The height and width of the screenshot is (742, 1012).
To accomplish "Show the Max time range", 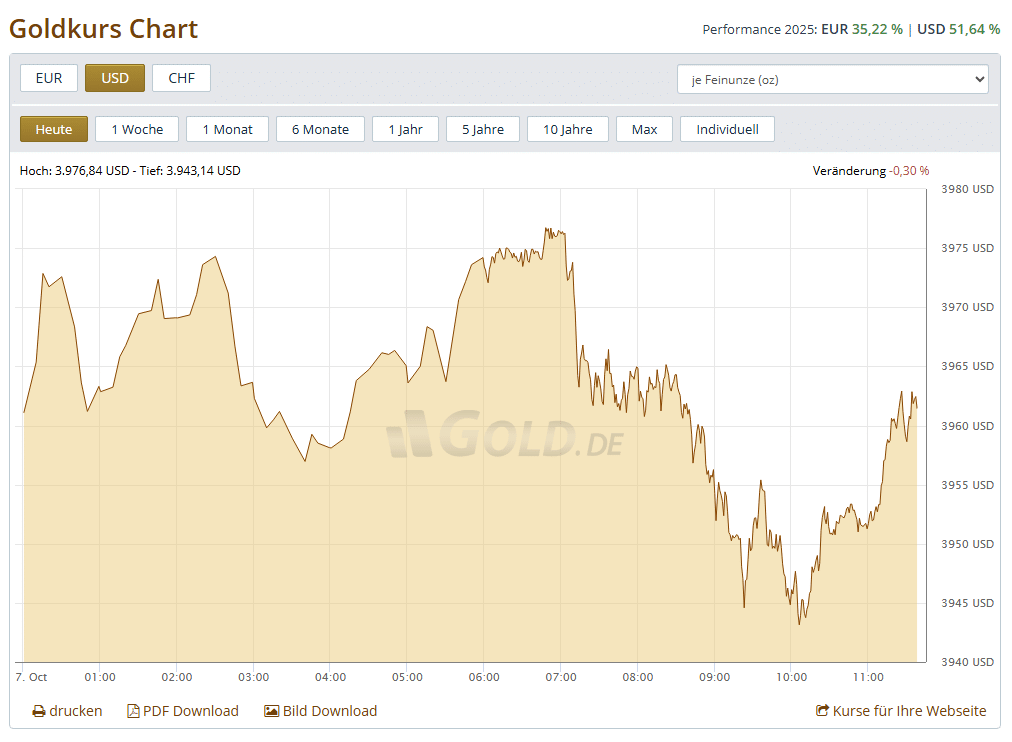I will coord(644,129).
